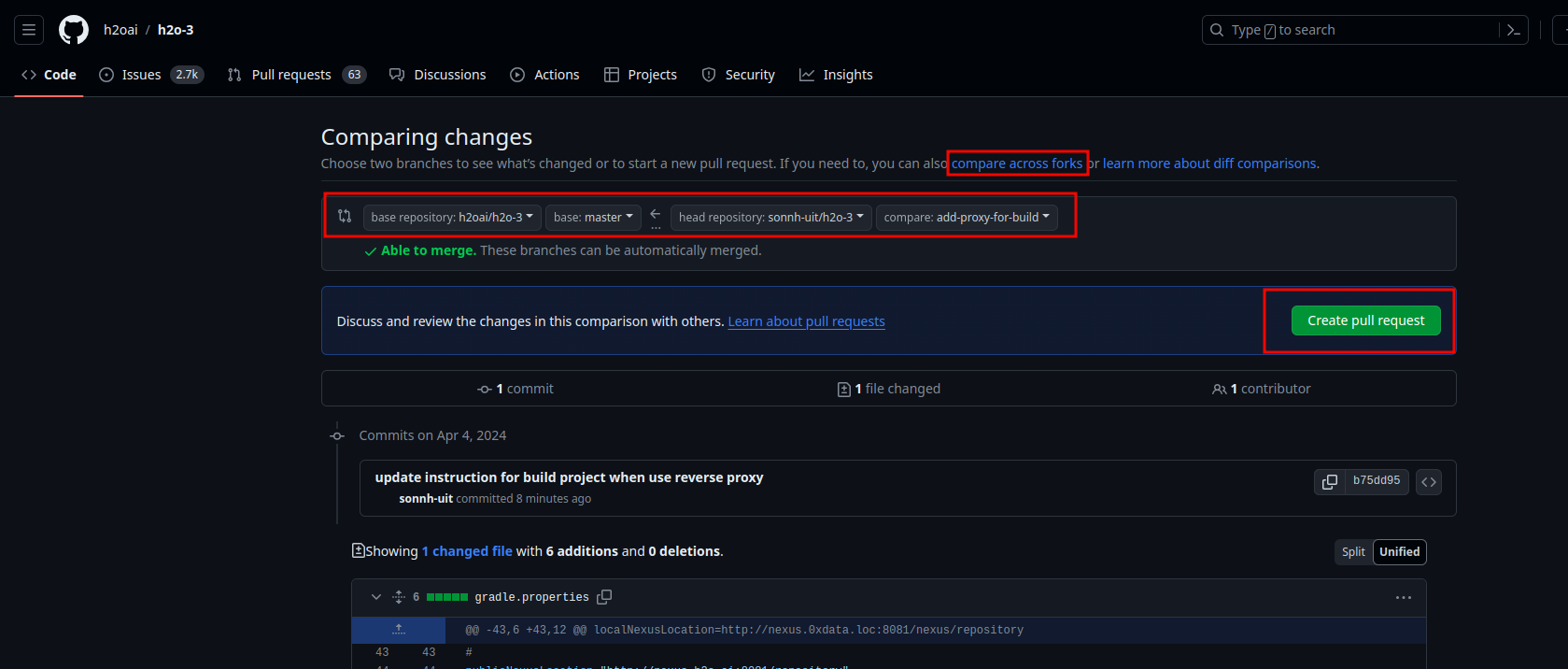Click sonnh-uit author name
The height and width of the screenshot is (669, 1568).
(x=426, y=499)
